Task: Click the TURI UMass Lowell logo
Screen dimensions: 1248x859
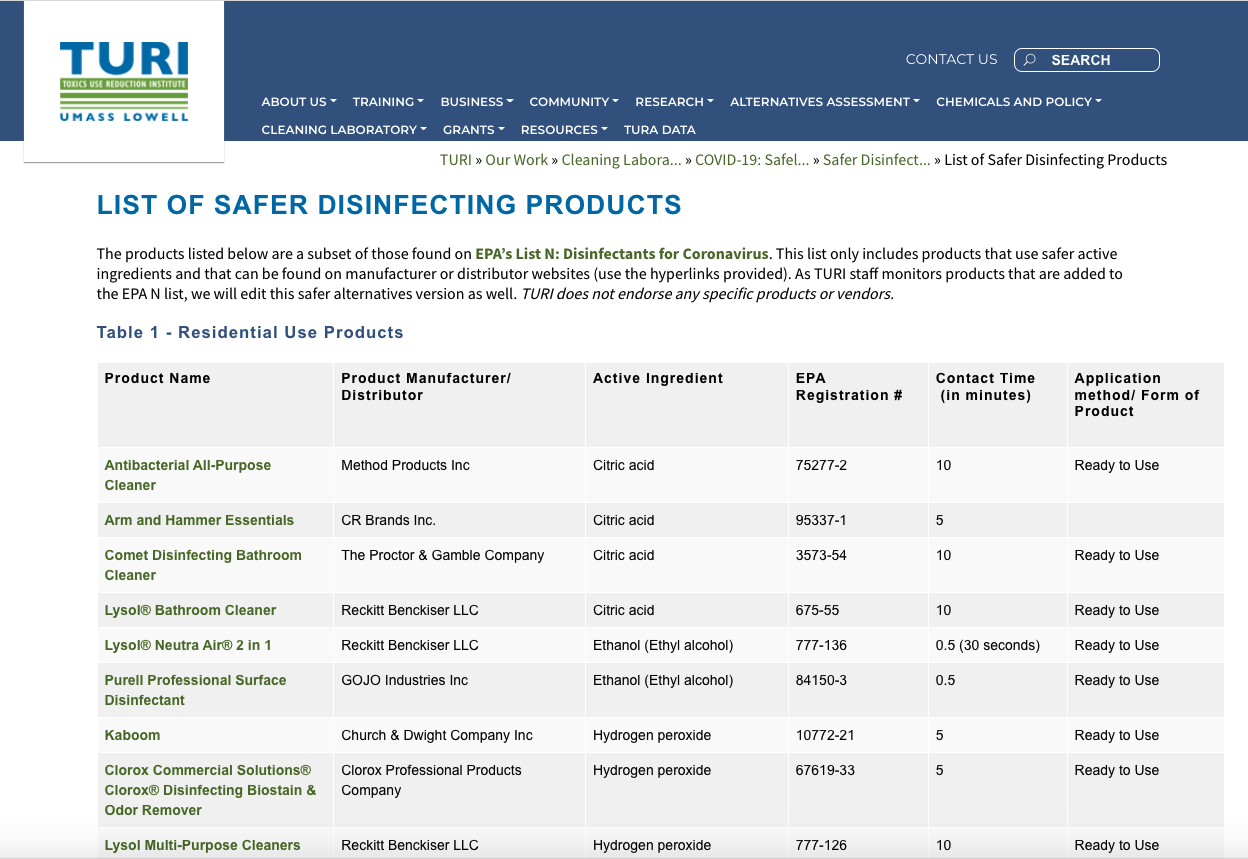Action: (124, 81)
